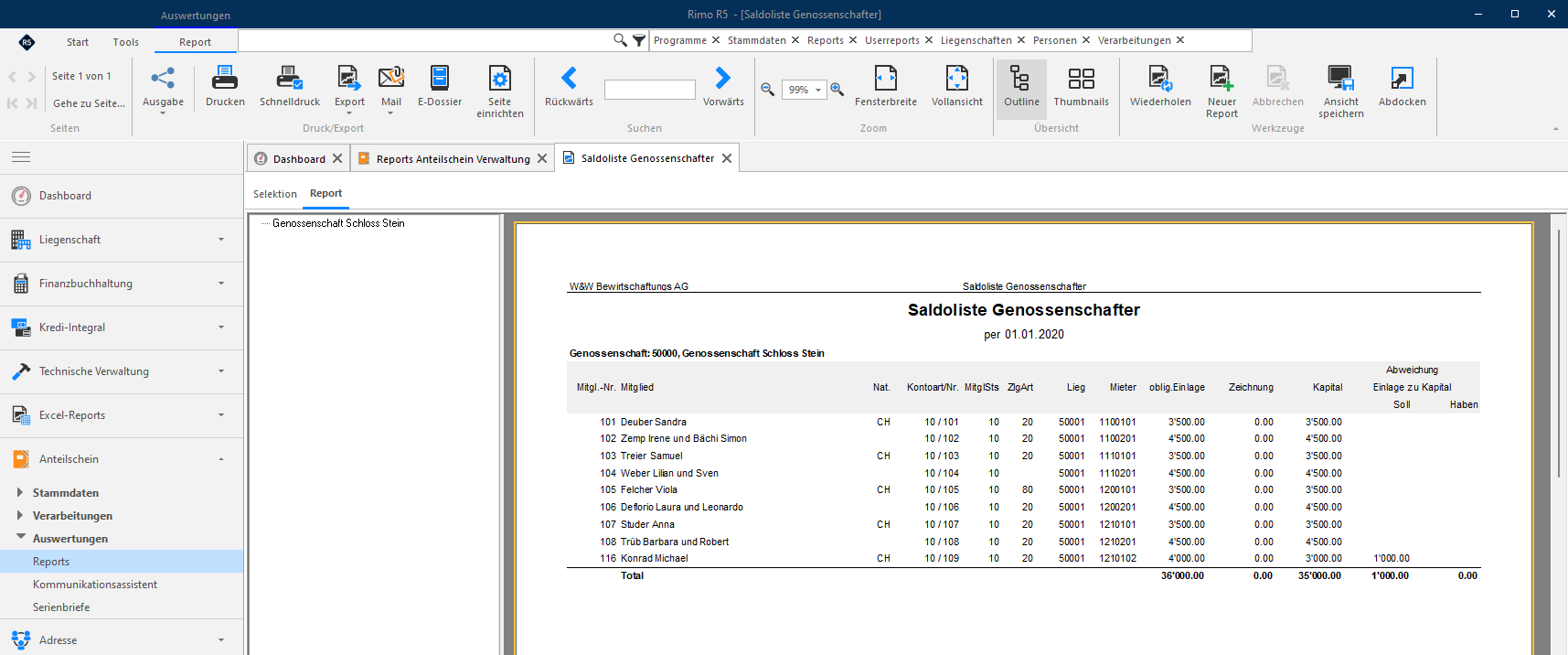This screenshot has width=1568, height=655.
Task: Start Schnelldruck quick print
Action: pyautogui.click(x=290, y=87)
